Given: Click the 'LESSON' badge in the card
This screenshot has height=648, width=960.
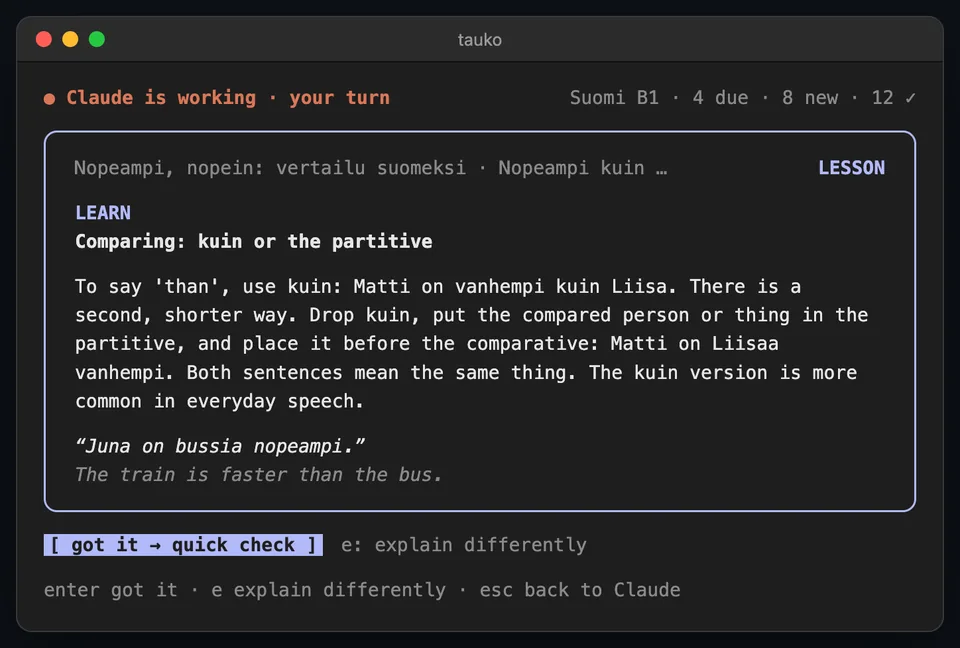Looking at the screenshot, I should 852,168.
